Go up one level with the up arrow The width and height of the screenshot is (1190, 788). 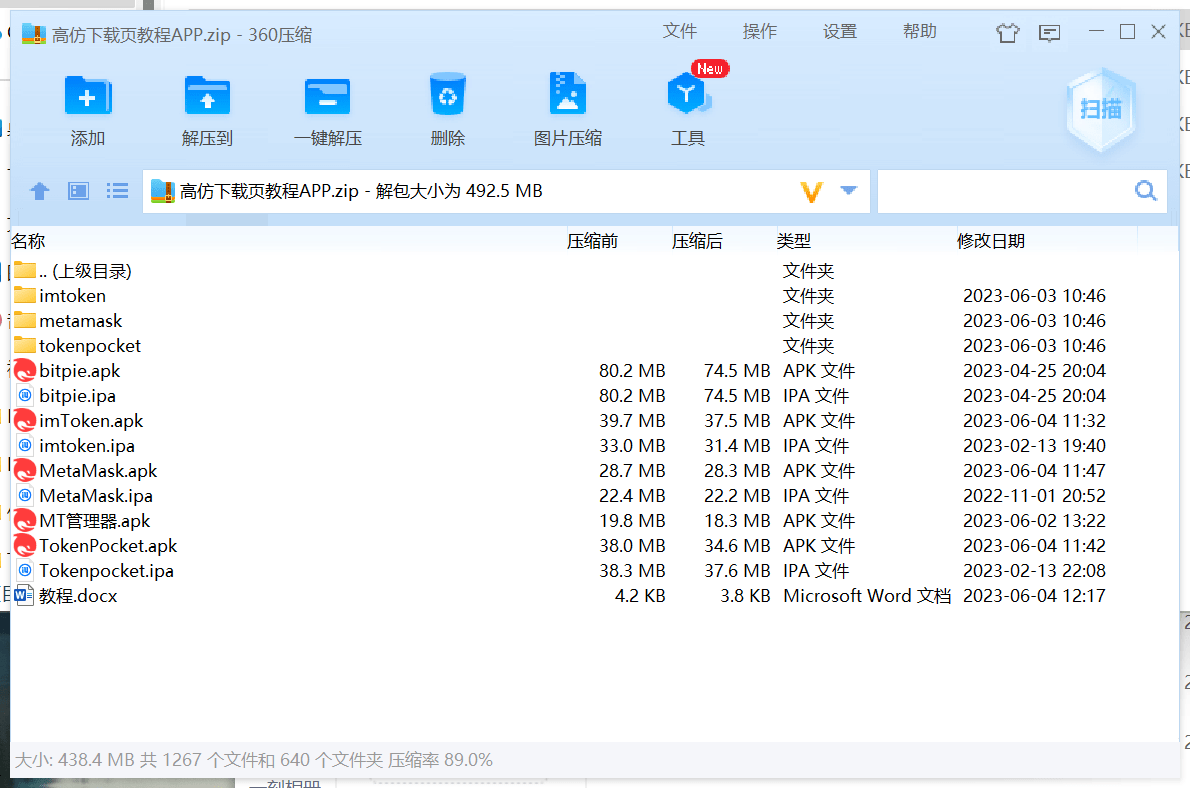click(40, 191)
